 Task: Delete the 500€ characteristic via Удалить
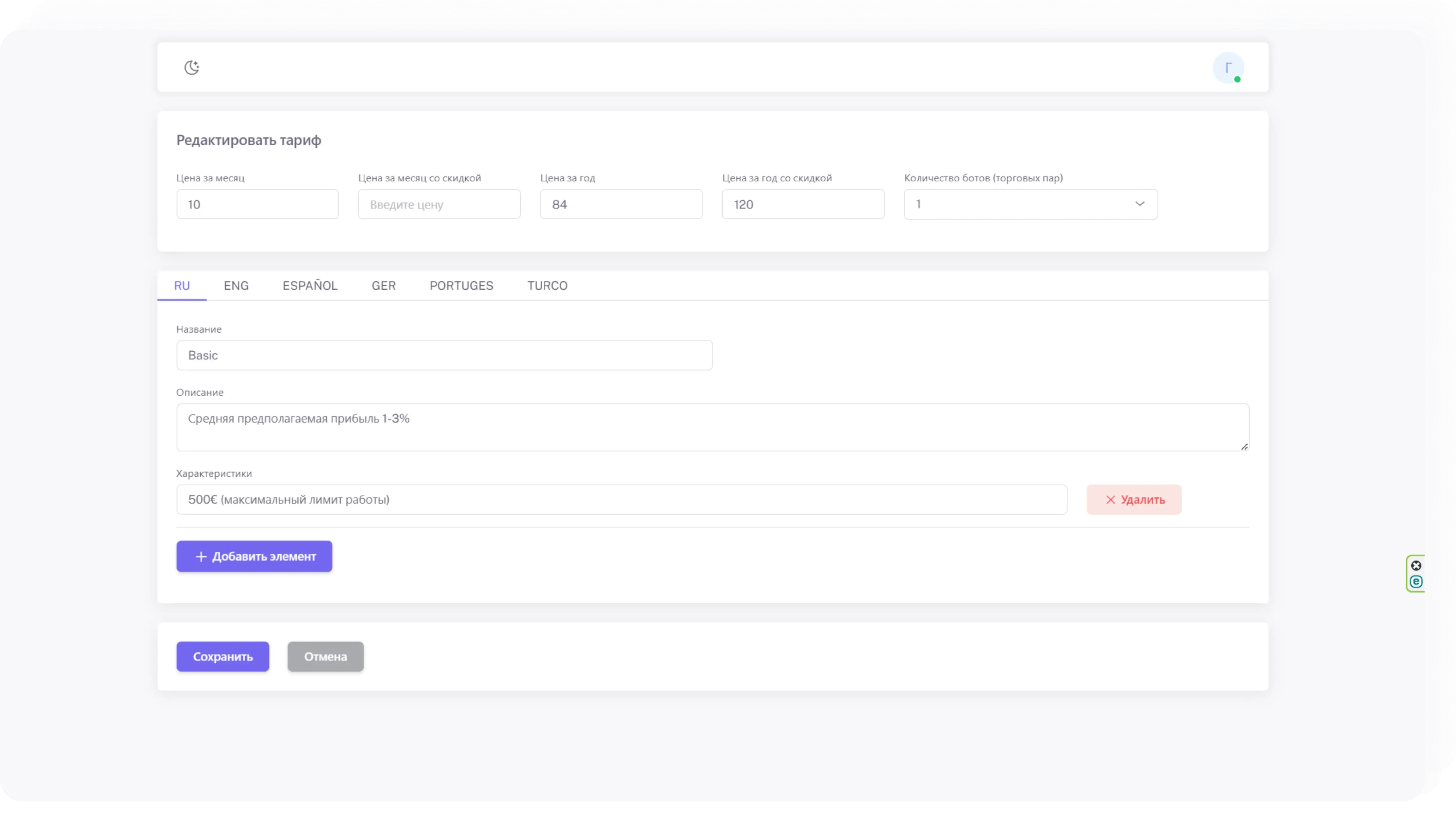[x=1133, y=499]
